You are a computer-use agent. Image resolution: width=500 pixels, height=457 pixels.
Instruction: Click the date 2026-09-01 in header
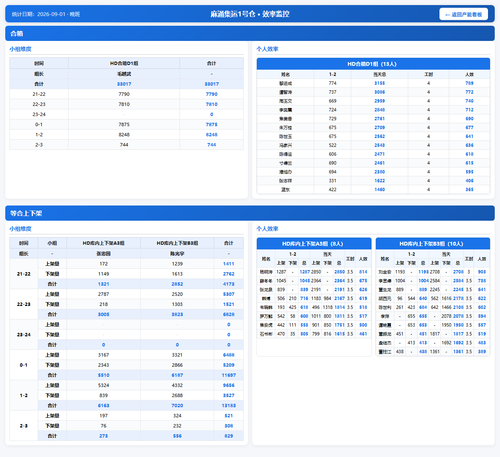[x=52, y=14]
